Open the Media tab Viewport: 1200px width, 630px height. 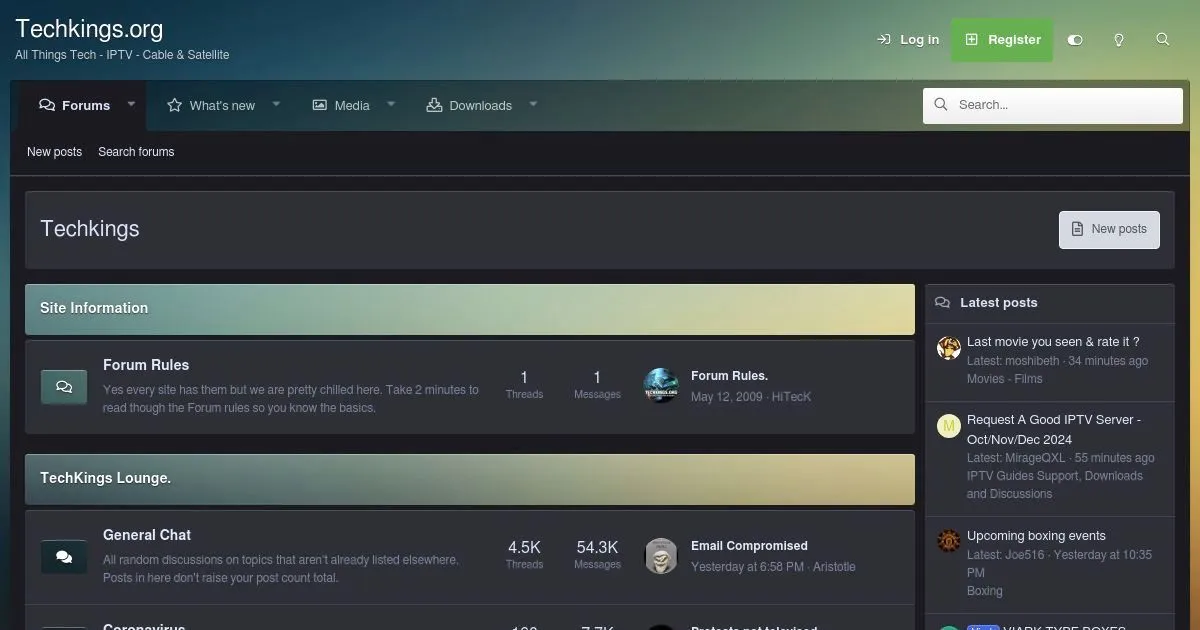[x=341, y=105]
